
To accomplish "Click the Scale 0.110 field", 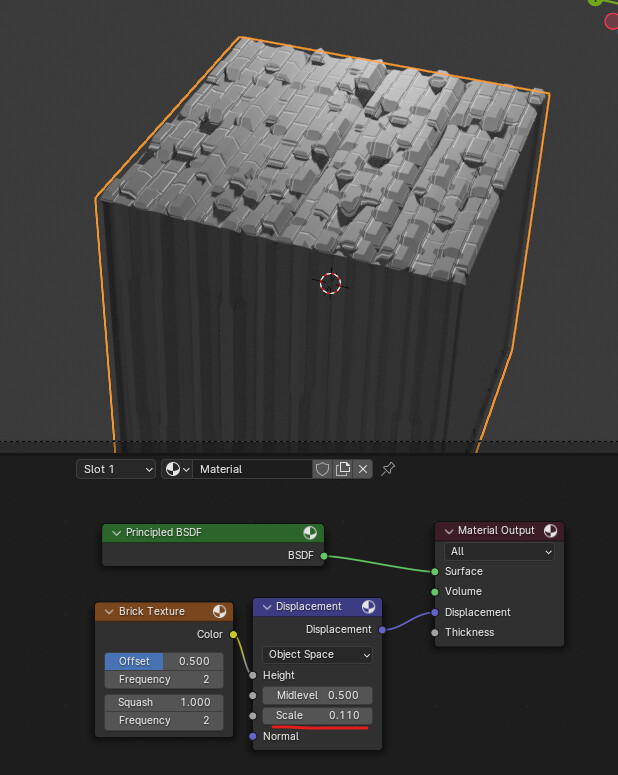I will tap(317, 716).
